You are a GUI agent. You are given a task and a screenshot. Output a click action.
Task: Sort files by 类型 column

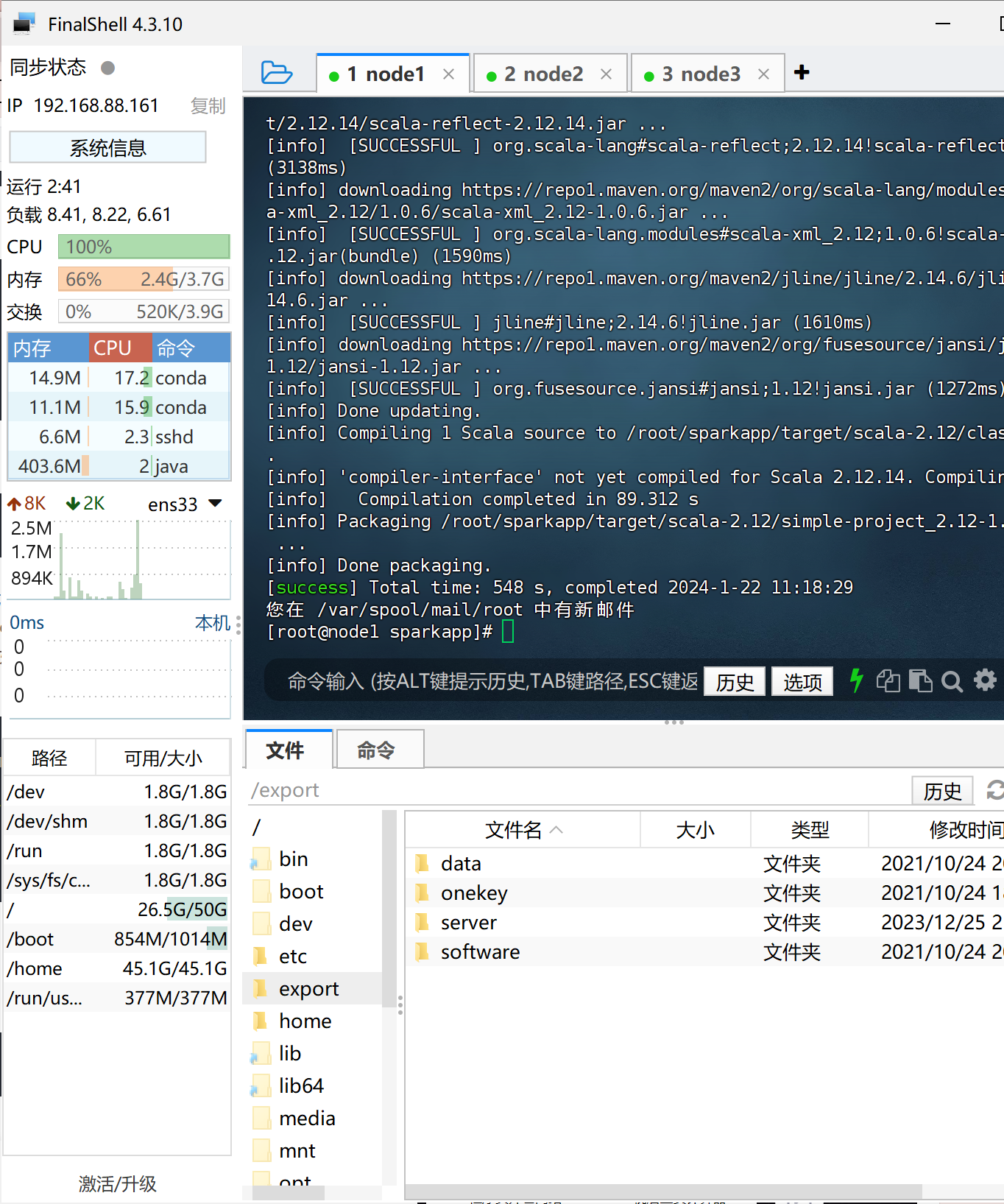tap(810, 830)
